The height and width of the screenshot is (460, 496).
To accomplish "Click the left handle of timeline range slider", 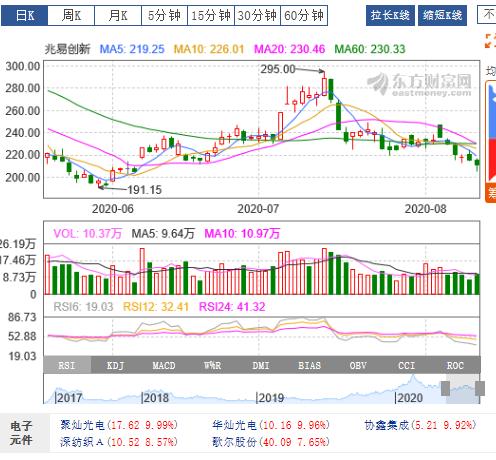I will 445,388.
